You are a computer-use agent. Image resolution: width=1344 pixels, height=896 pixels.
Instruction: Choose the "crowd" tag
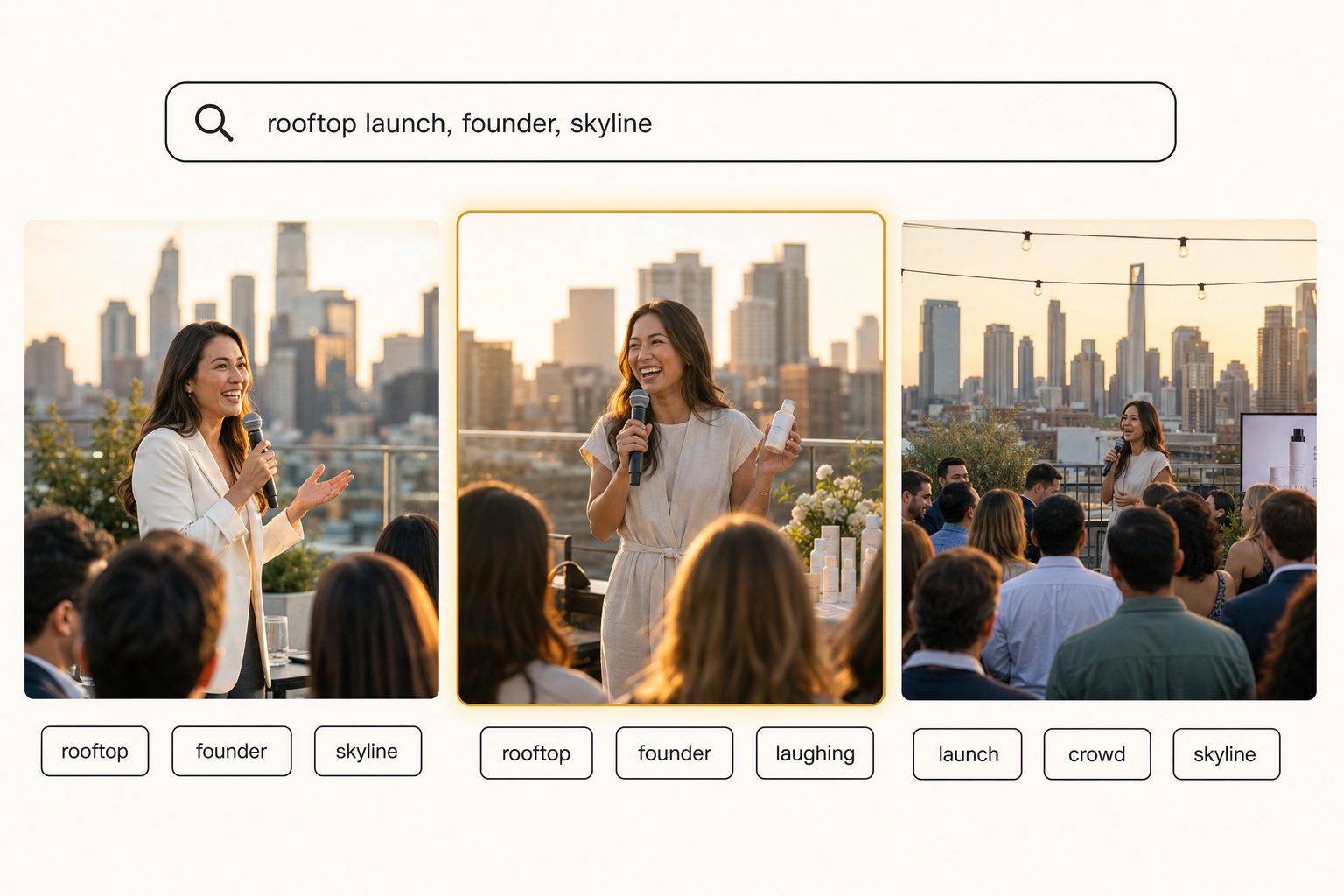pos(1097,753)
